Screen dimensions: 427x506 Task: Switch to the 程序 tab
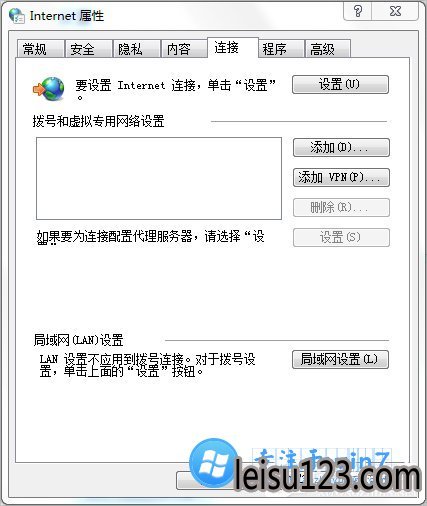pyautogui.click(x=281, y=49)
